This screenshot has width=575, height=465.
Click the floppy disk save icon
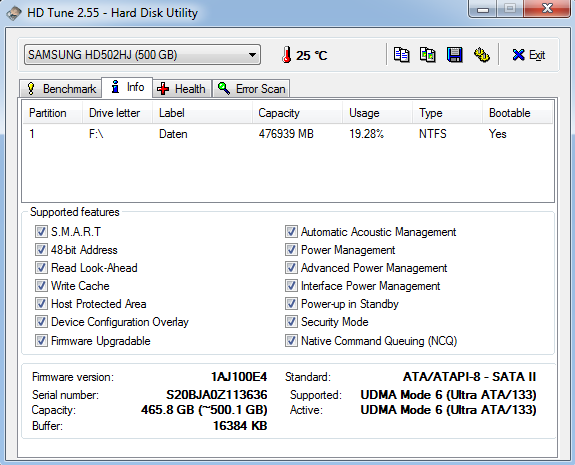coord(454,55)
